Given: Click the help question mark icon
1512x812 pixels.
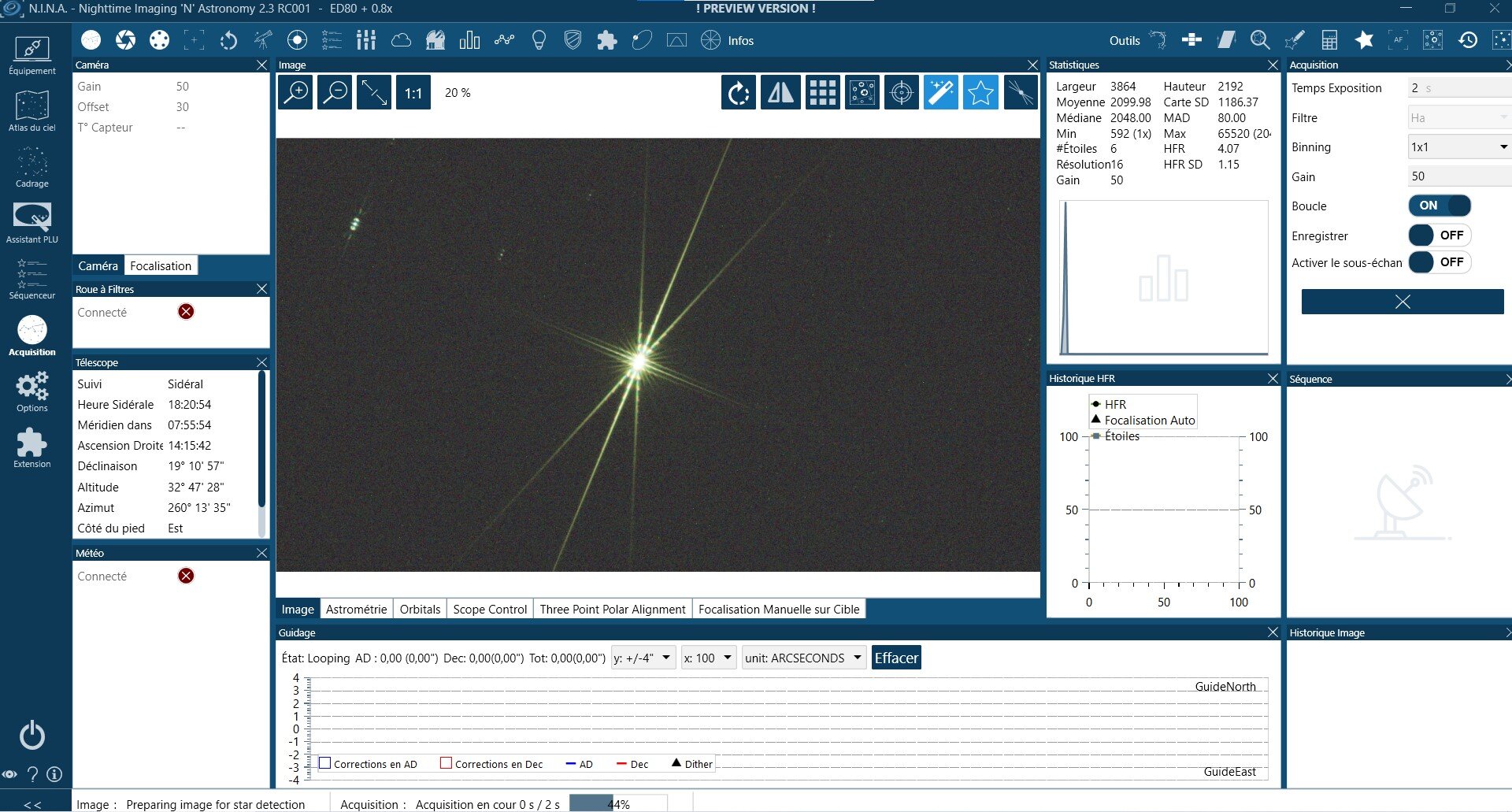Looking at the screenshot, I should tap(32, 774).
